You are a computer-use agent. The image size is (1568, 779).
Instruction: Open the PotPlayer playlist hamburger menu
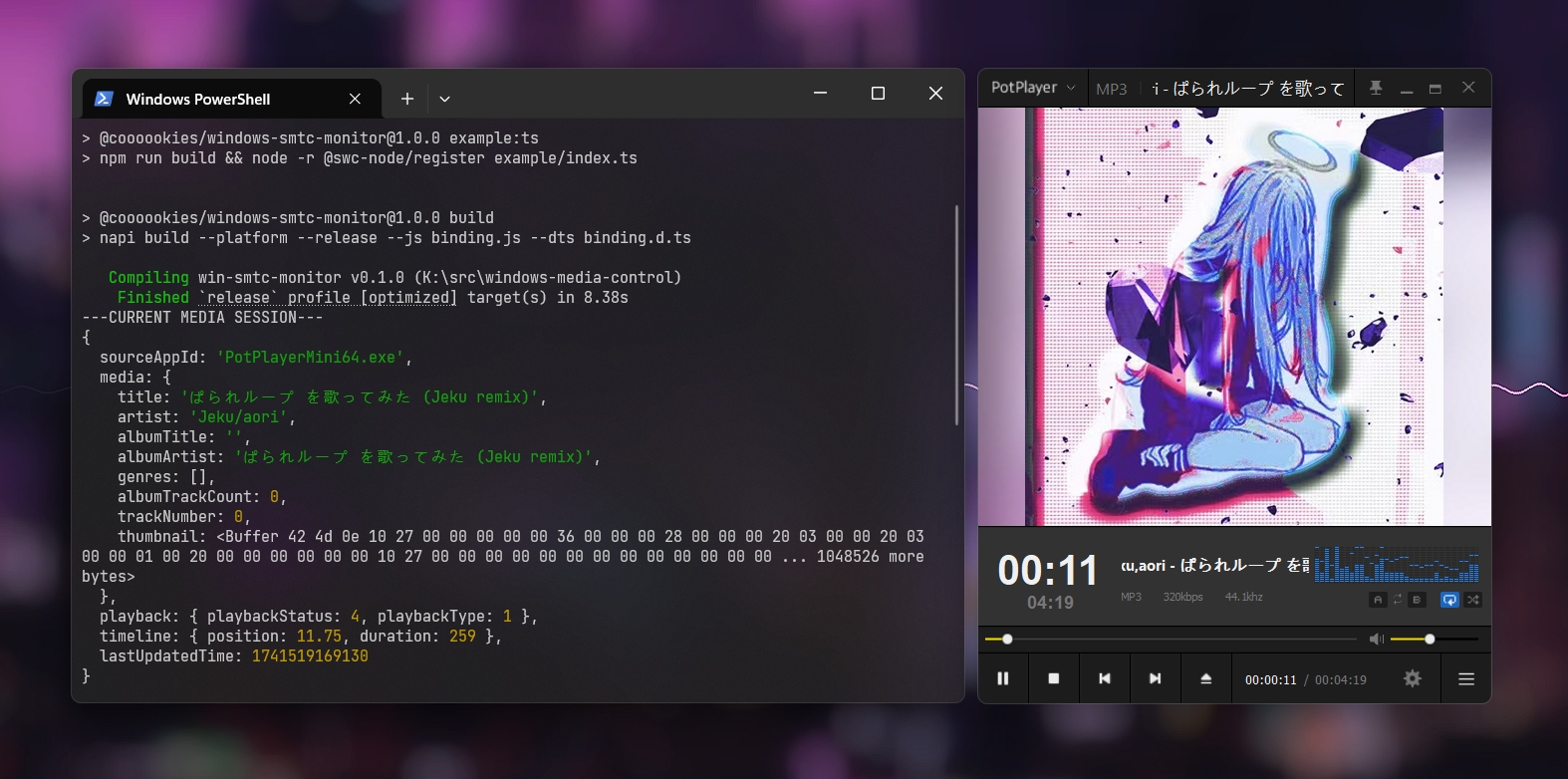(1466, 678)
